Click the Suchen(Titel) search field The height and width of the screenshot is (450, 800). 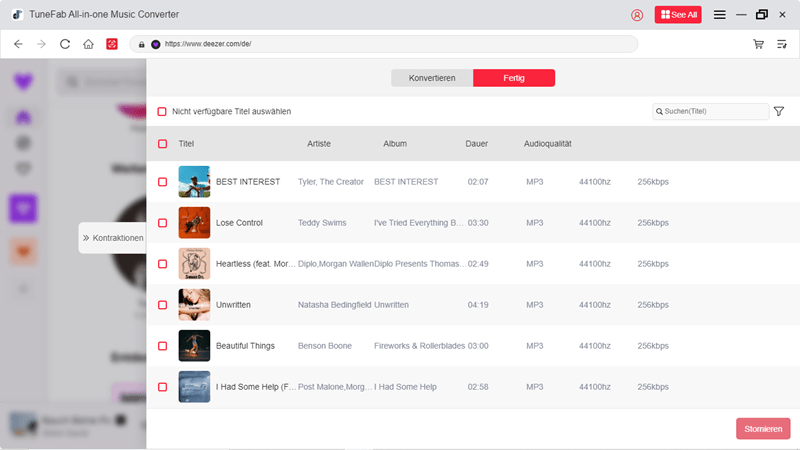[x=710, y=111]
